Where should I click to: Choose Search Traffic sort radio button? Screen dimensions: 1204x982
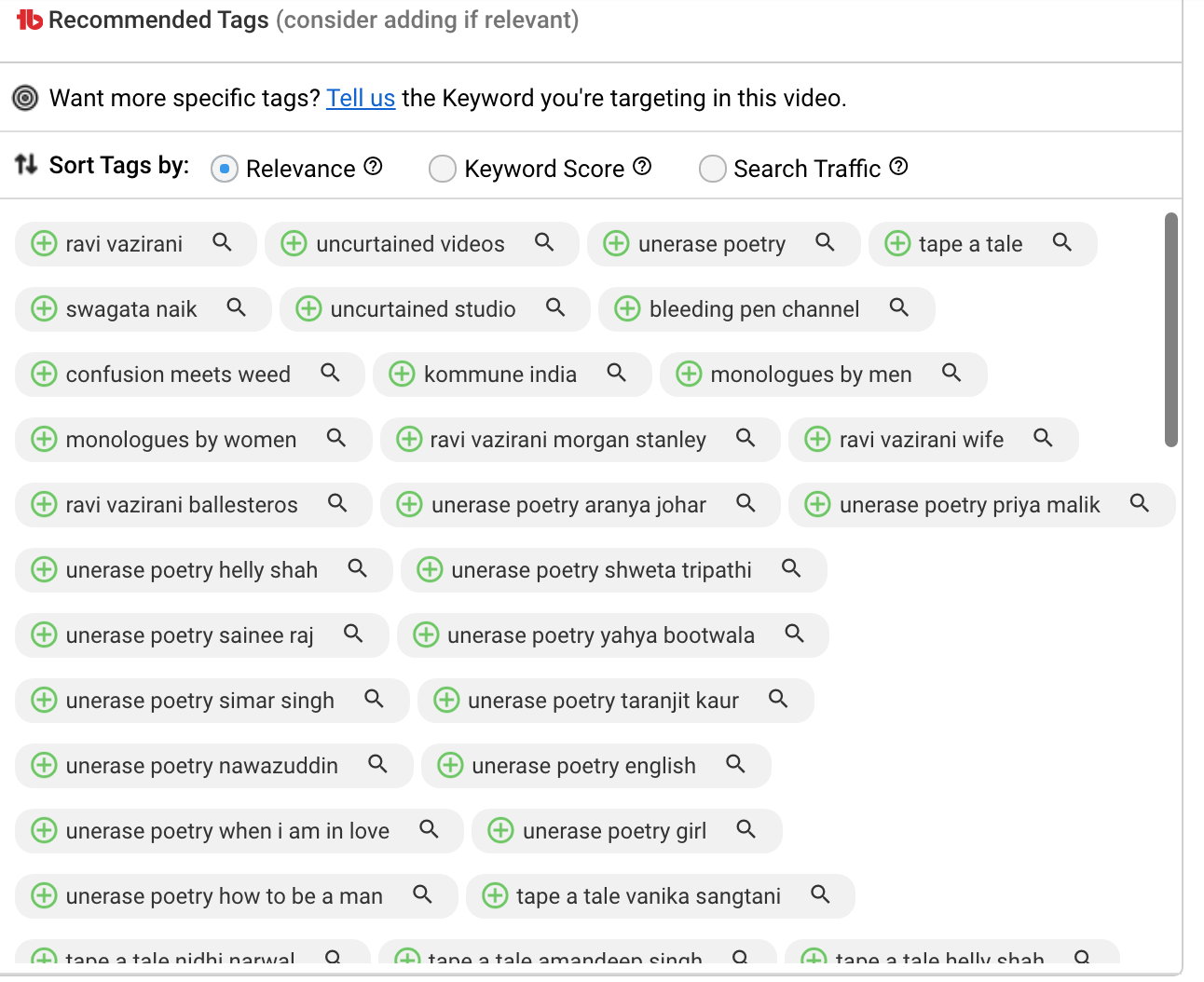coord(712,169)
